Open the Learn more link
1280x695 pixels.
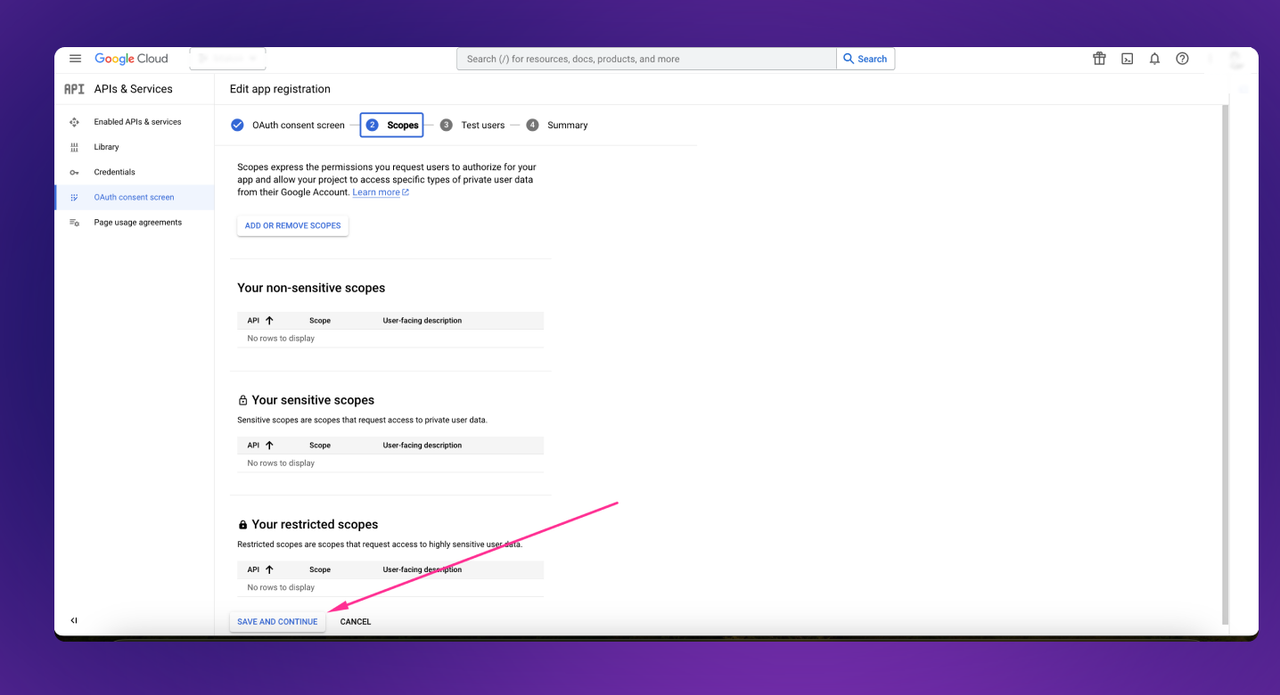380,192
